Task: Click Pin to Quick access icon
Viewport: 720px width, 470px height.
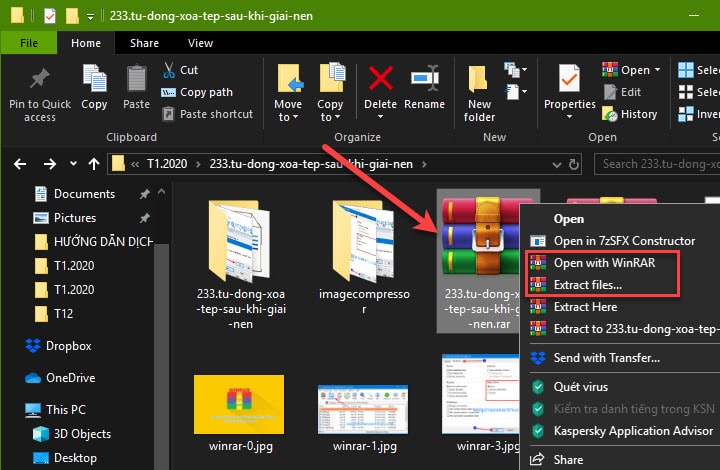Action: 40,78
